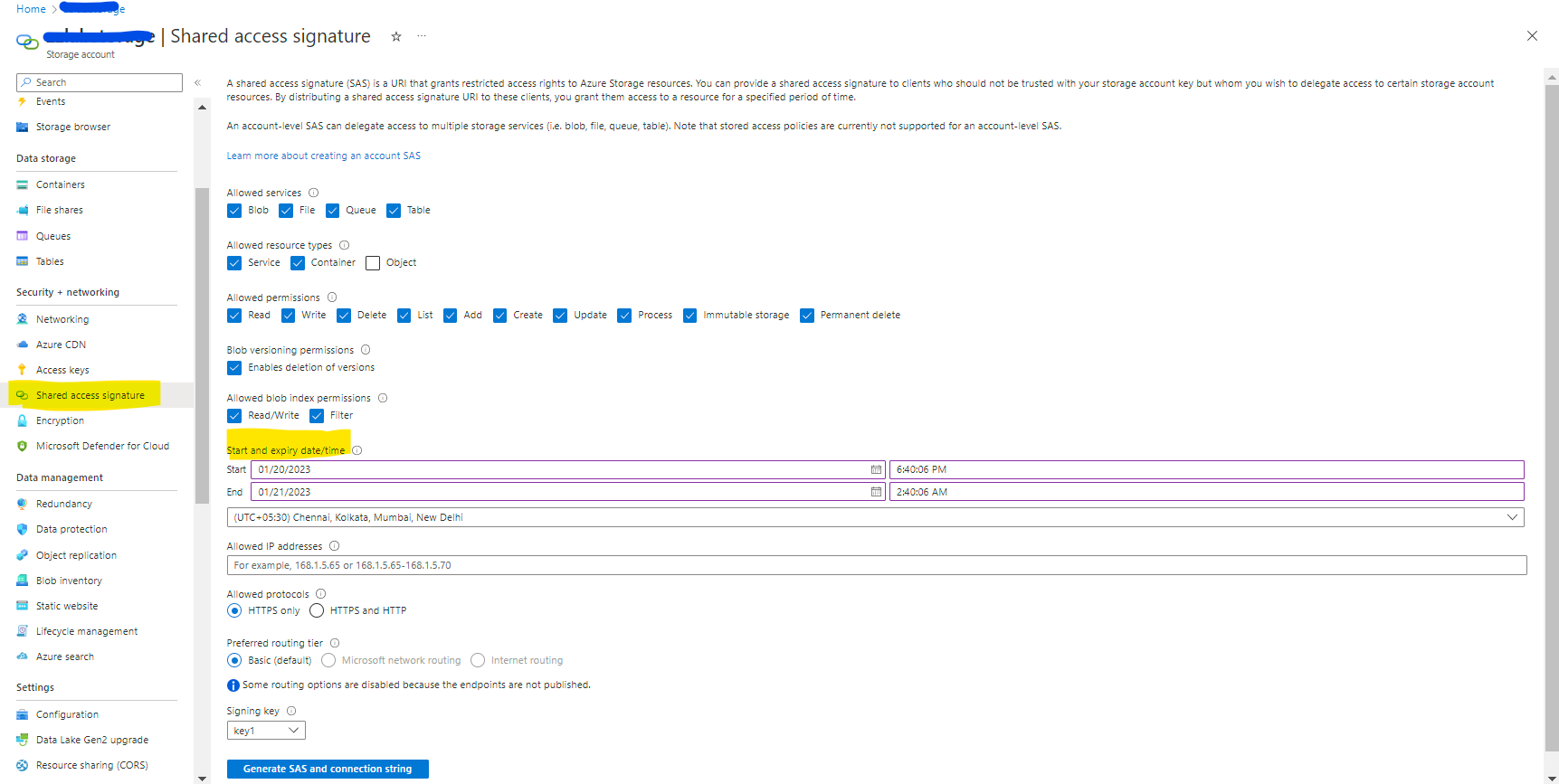Click the Static website icon

pos(23,606)
